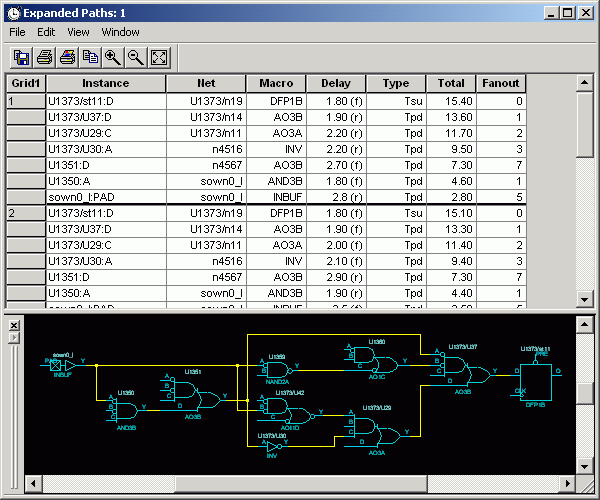Viewport: 600px width, 500px height.
Task: Click total cell 9.50
Action: click(x=451, y=149)
